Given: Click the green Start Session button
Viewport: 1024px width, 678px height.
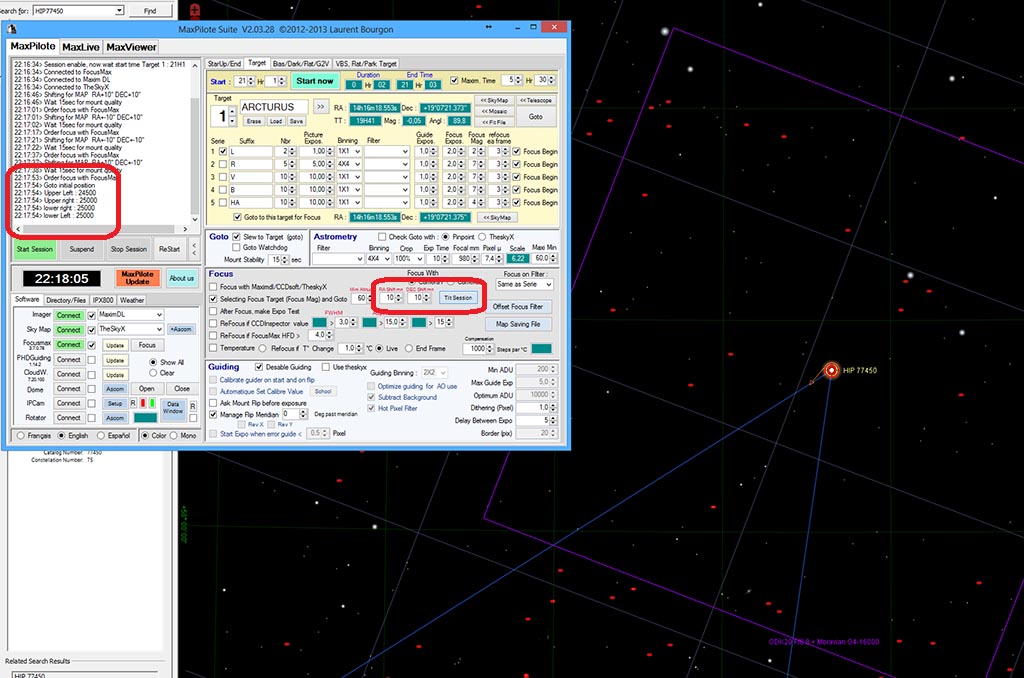Looking at the screenshot, I should click(x=35, y=249).
